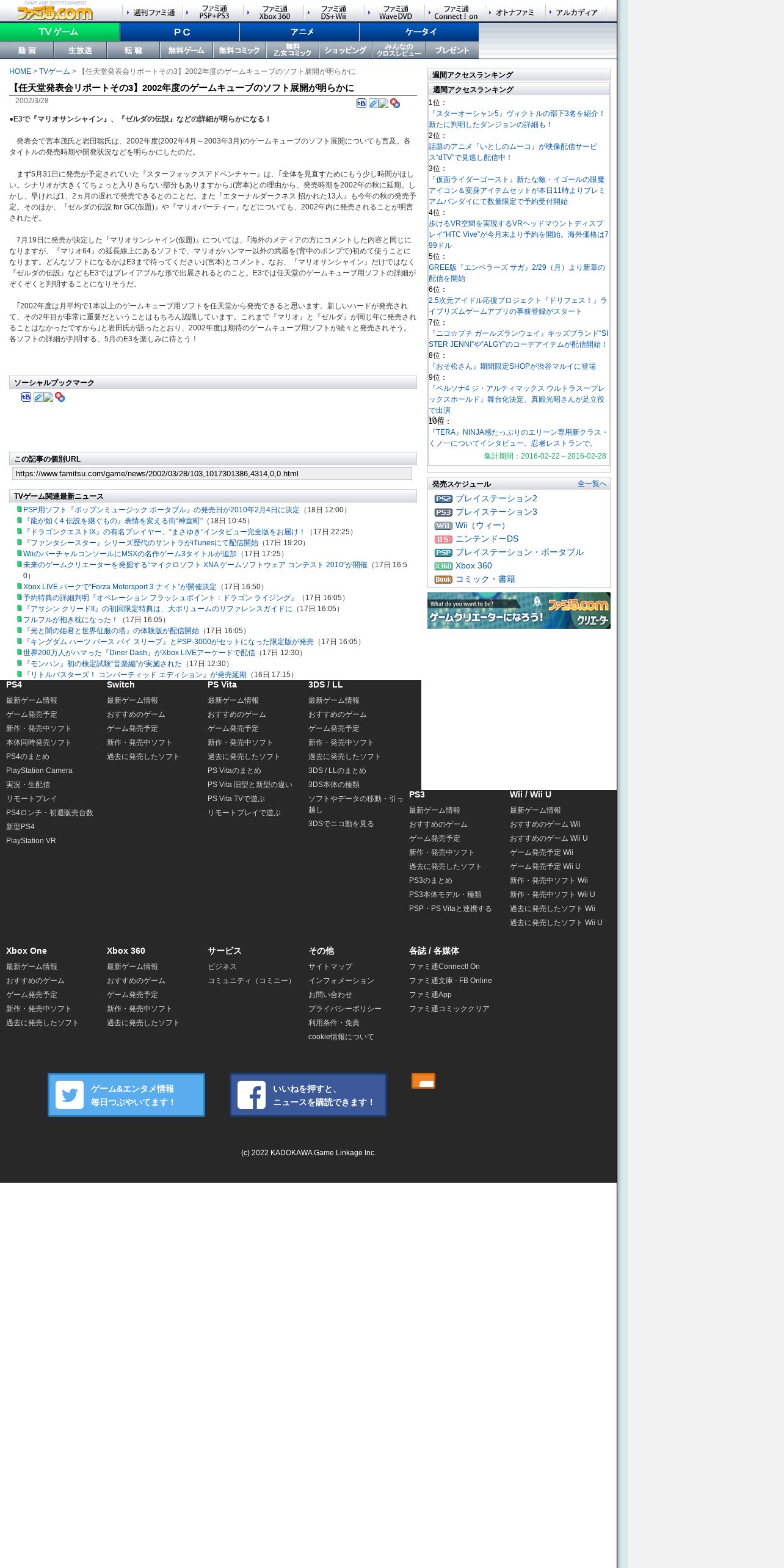784x1568 pixels.
Task: Open the ショッピング menu item
Action: pos(346,50)
